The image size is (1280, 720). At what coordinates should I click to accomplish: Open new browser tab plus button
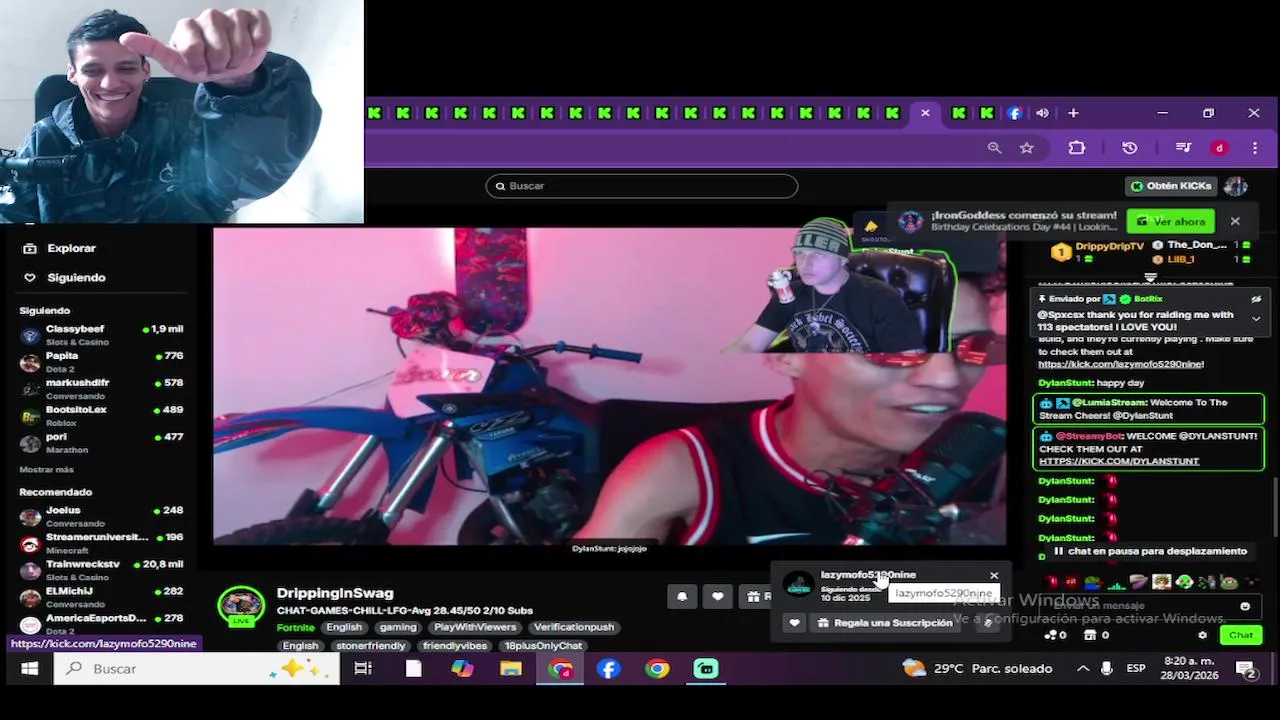(1073, 113)
